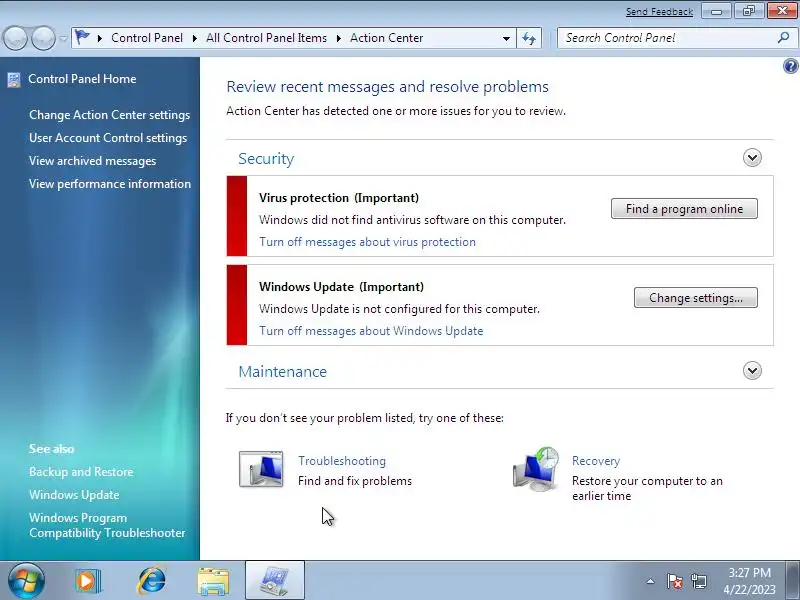800x600 pixels.
Task: Expand the arrow after All Control Panel Items
Action: 338,38
